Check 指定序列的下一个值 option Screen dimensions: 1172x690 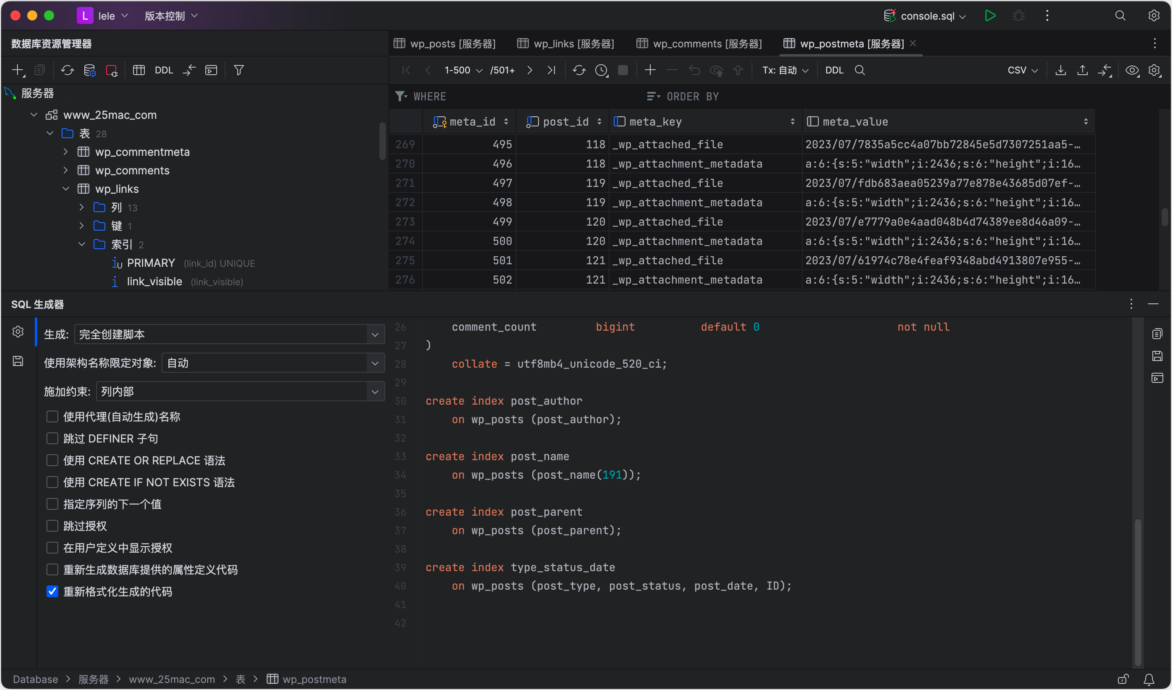52,504
